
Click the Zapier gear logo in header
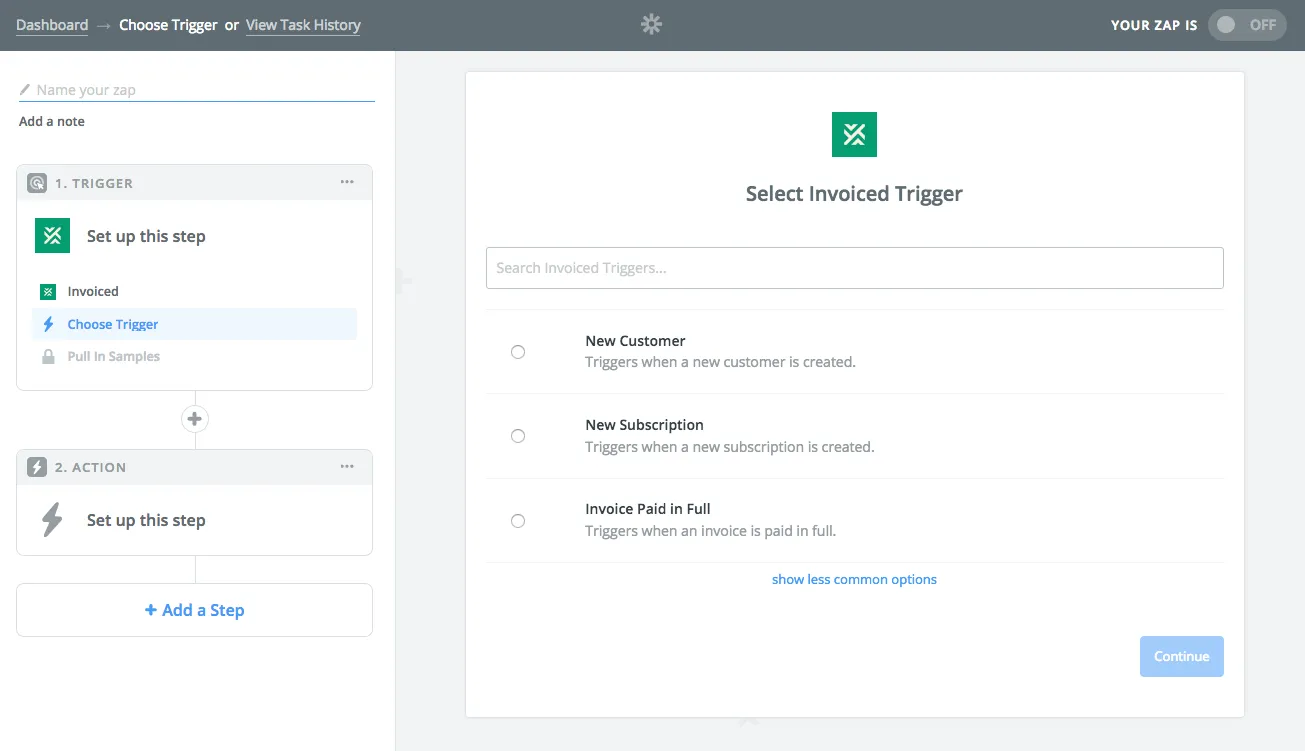(652, 24)
